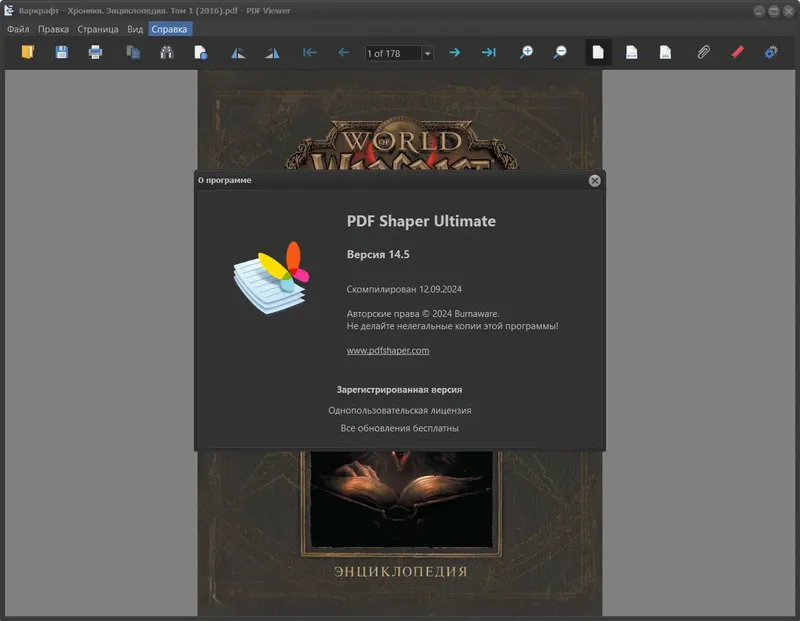Click the 'PDF Shaper Ultimate' title text

(x=421, y=221)
